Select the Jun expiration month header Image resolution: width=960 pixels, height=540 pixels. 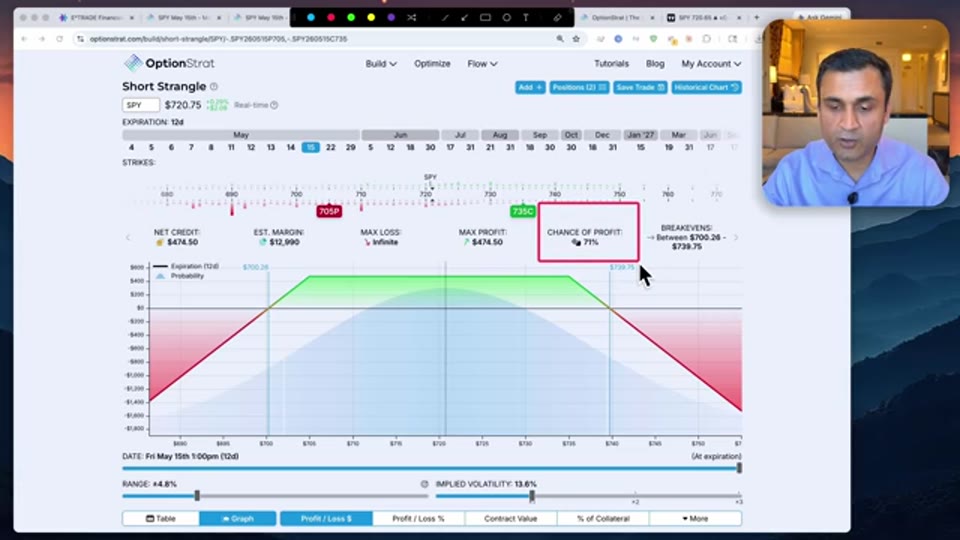coord(400,135)
